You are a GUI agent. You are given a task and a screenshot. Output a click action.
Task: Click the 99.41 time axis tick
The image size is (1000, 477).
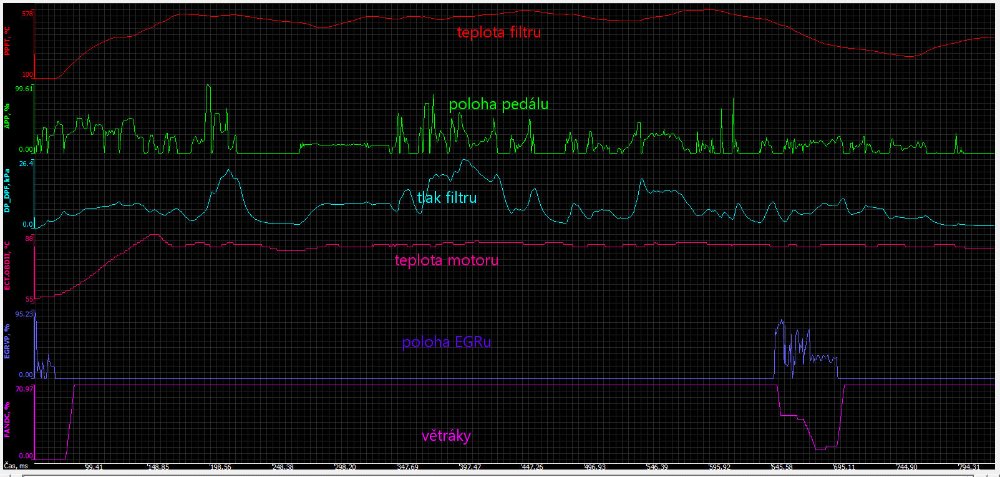(96, 466)
